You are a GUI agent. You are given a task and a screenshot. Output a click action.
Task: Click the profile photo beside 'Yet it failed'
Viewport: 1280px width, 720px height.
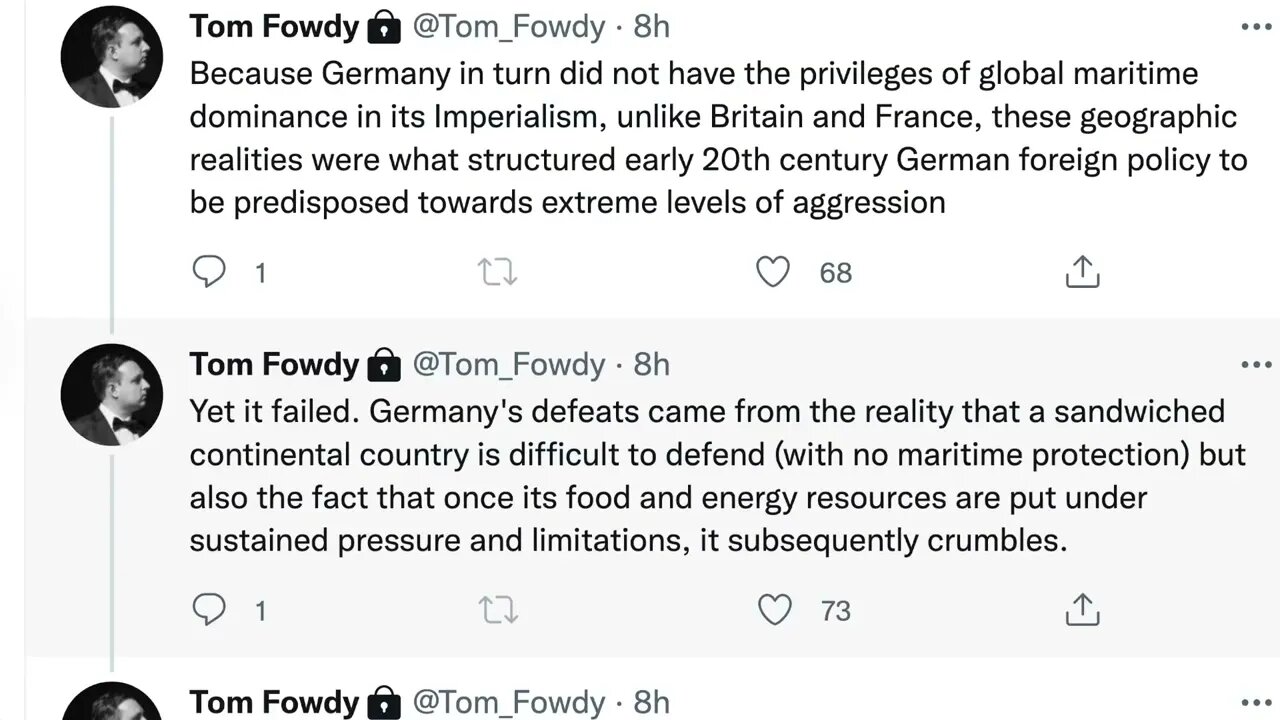point(112,395)
